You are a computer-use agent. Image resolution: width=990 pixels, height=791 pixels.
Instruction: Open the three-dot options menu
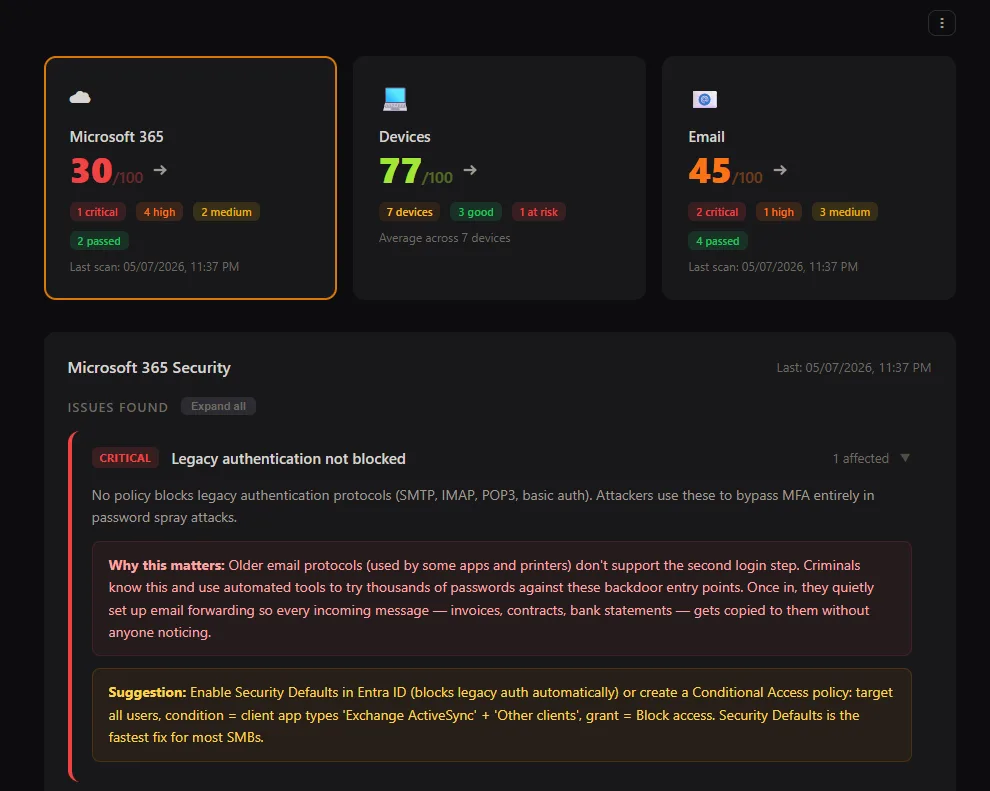(941, 23)
